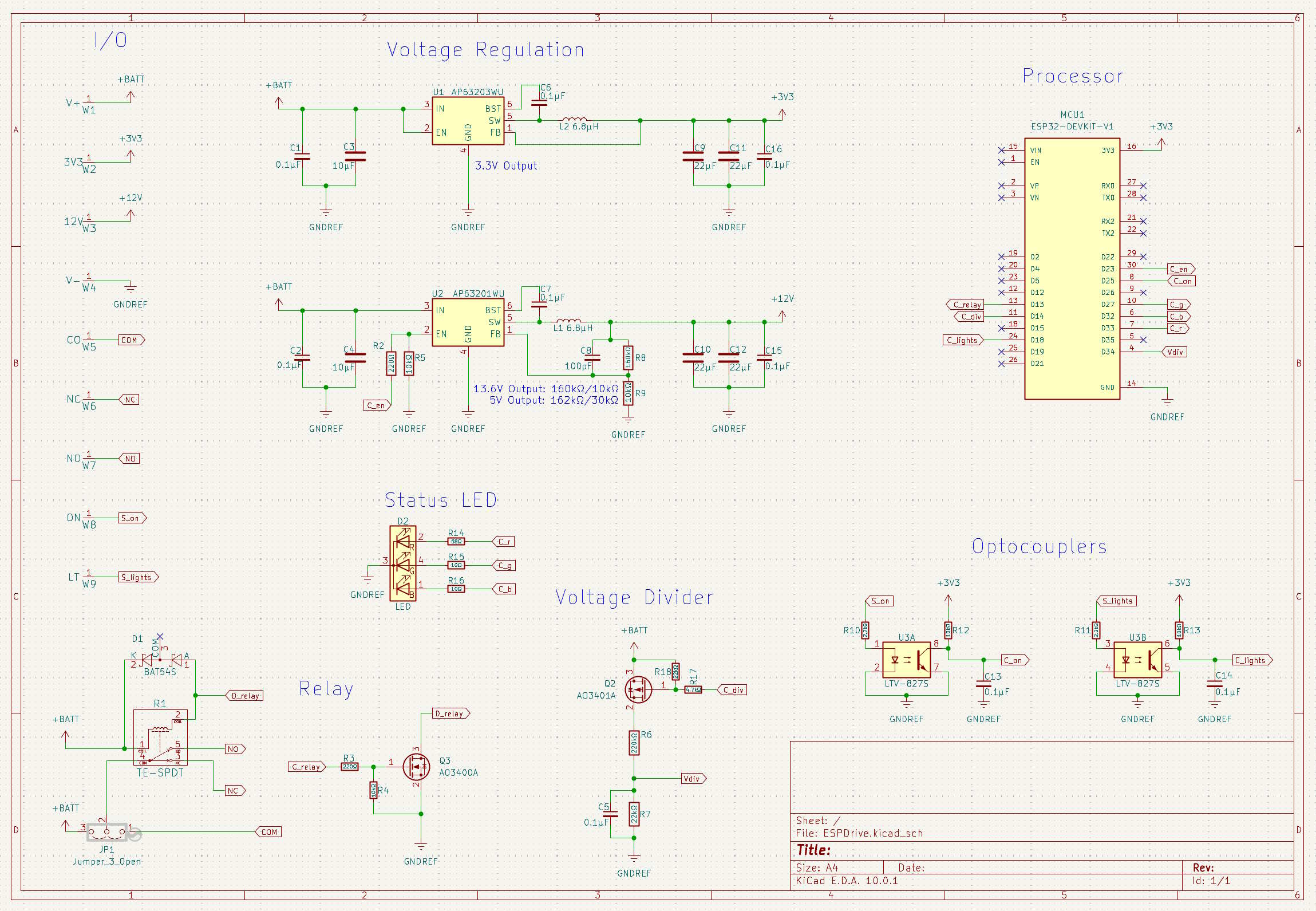Click the "Optocouplers" heading
The height and width of the screenshot is (911, 1316).
pos(1040,546)
